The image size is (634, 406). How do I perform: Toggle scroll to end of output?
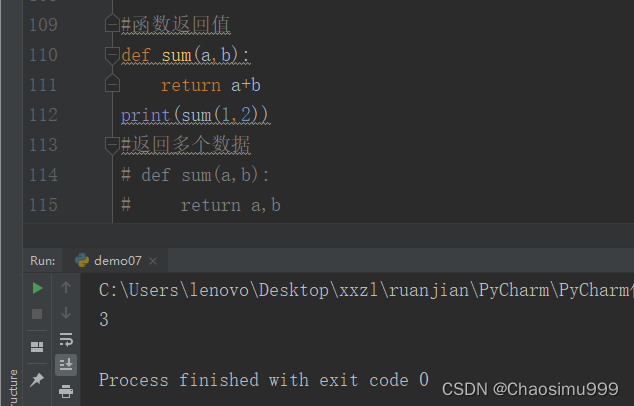point(66,365)
